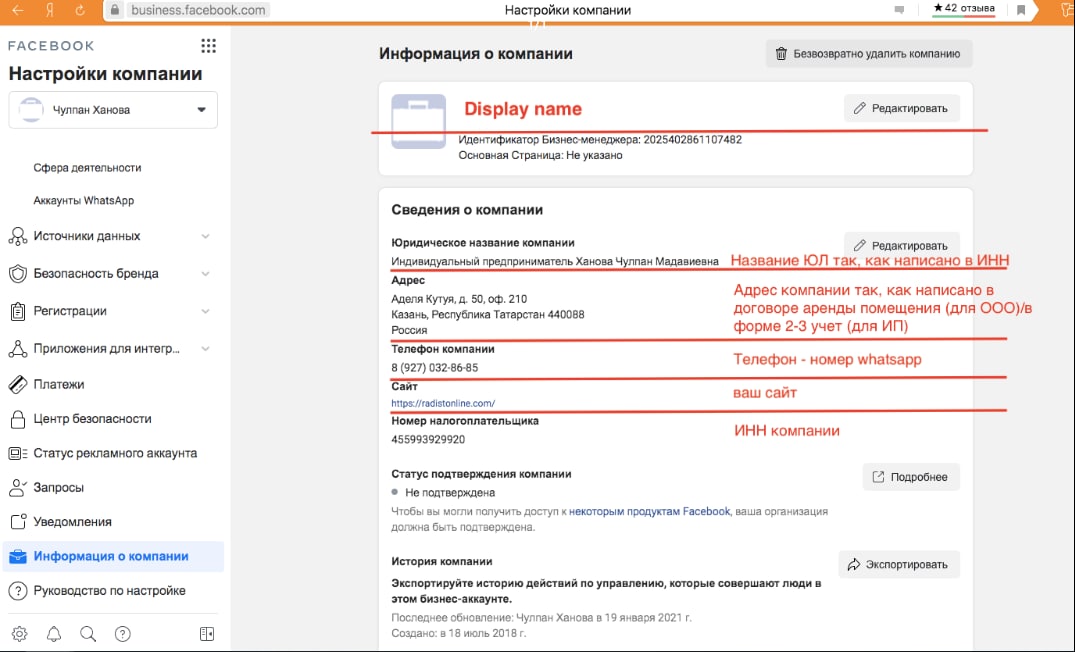This screenshot has height=652, width=1075.
Task: Open notifications bell icon in bottom bar
Action: [x=54, y=634]
